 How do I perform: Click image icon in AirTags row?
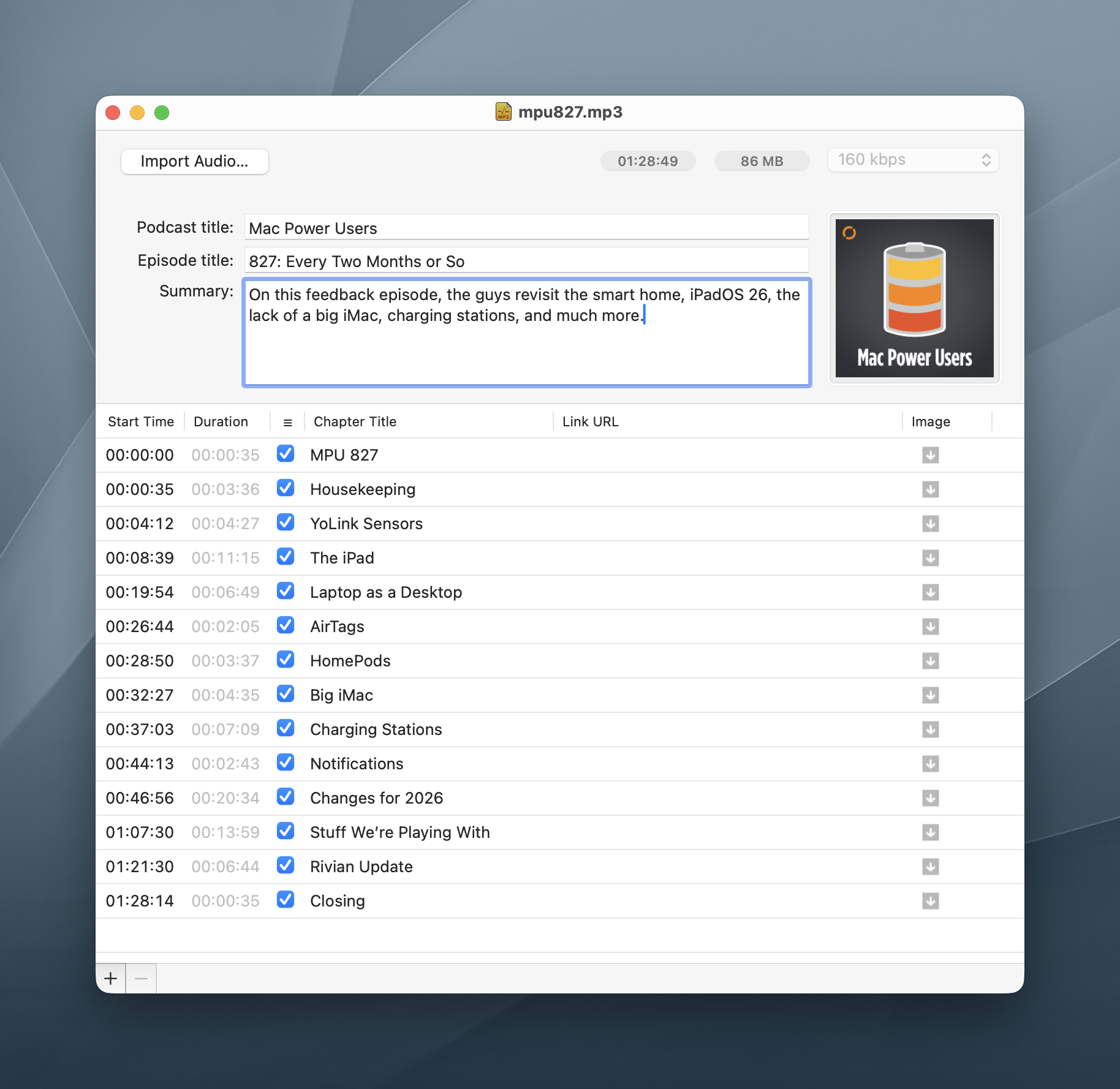(x=930, y=627)
